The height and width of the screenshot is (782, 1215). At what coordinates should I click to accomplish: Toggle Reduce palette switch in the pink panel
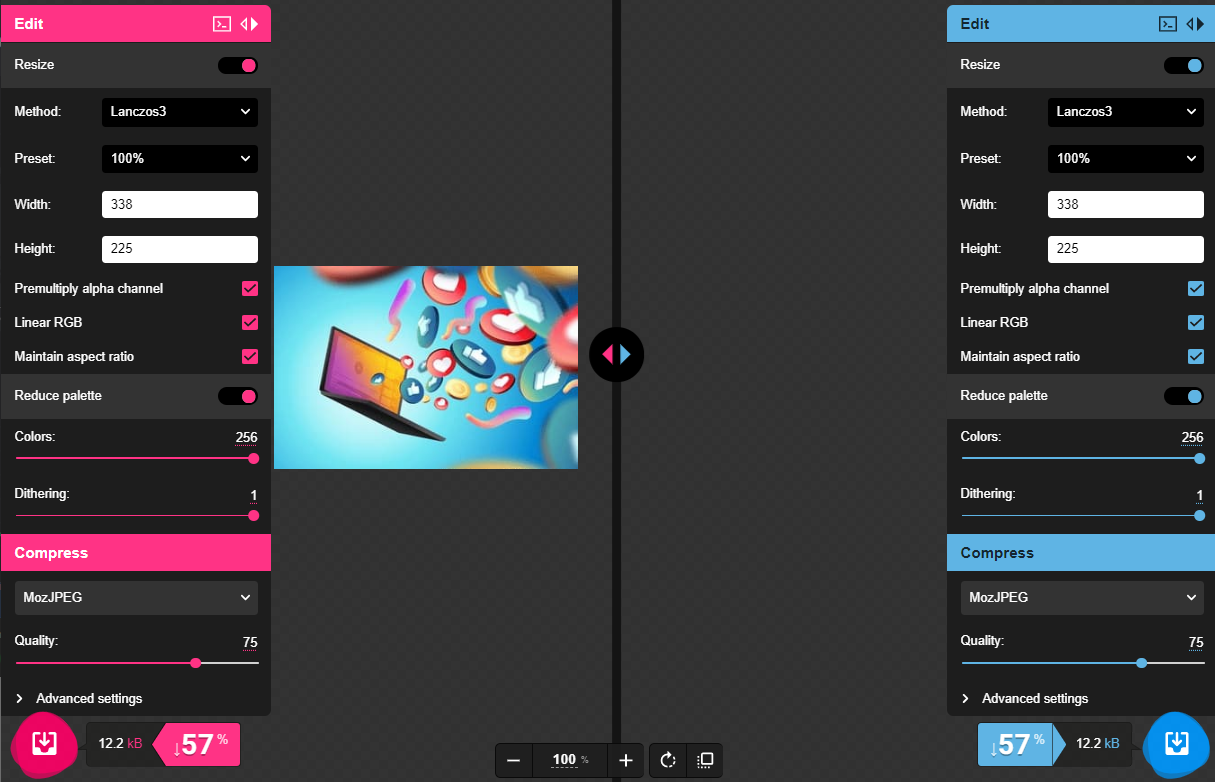[x=238, y=396]
